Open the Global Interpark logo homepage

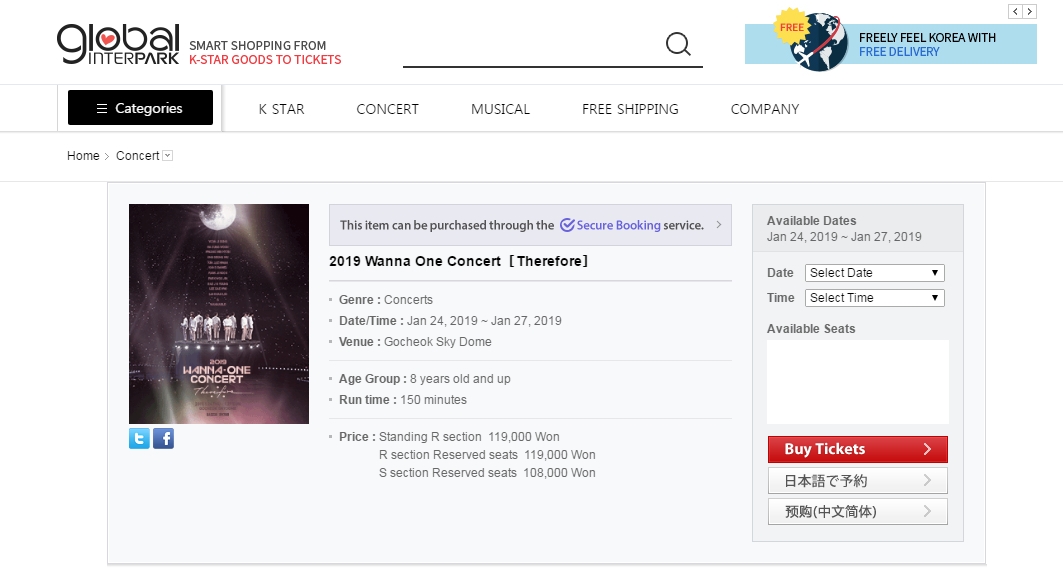coord(118,44)
